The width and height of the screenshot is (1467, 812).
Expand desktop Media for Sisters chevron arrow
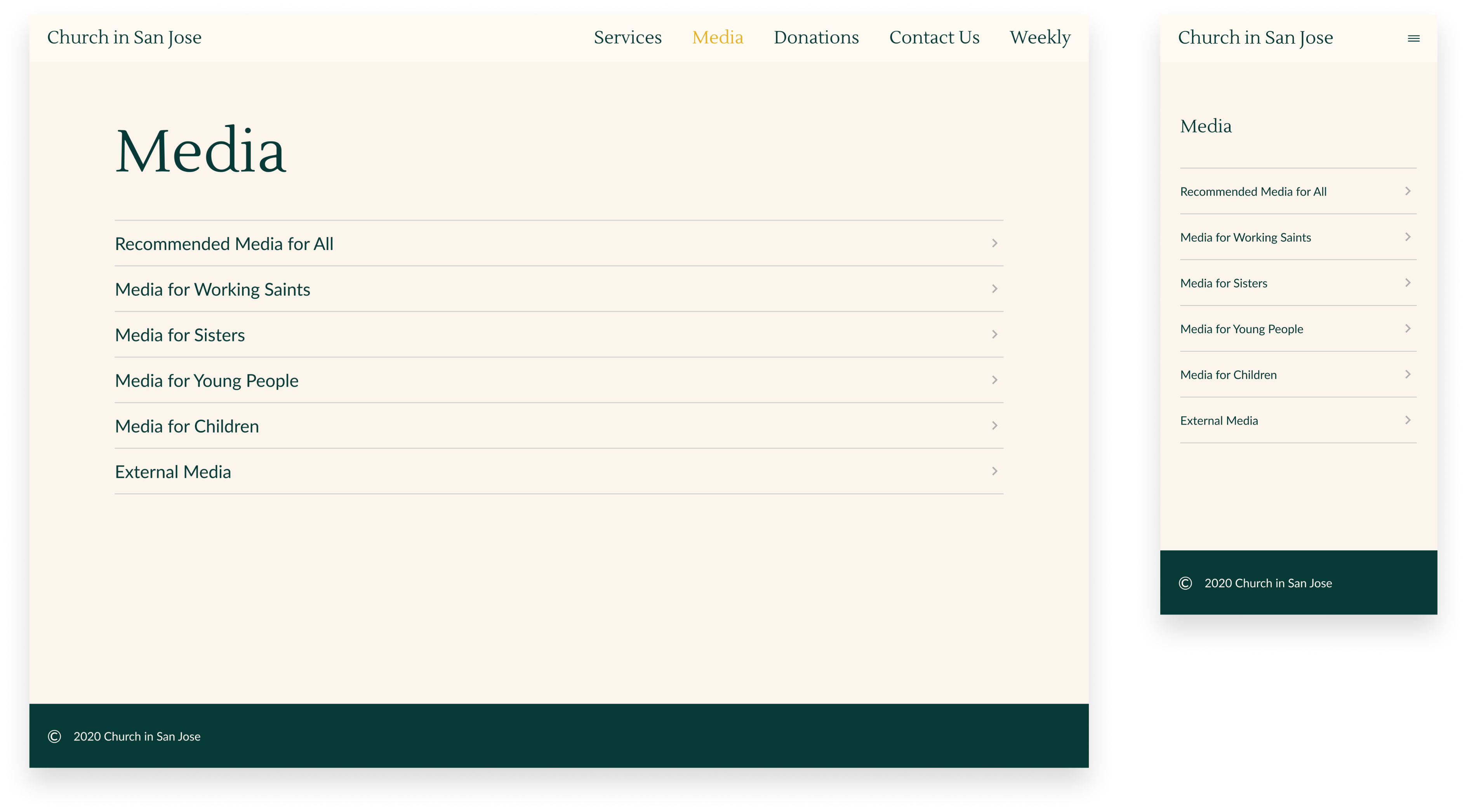tap(994, 334)
